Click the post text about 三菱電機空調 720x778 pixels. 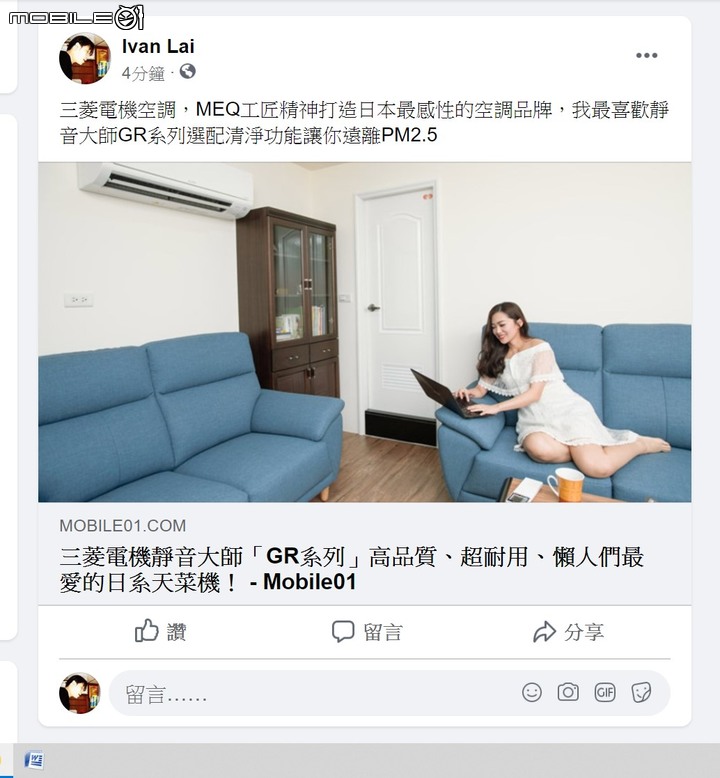(364, 122)
